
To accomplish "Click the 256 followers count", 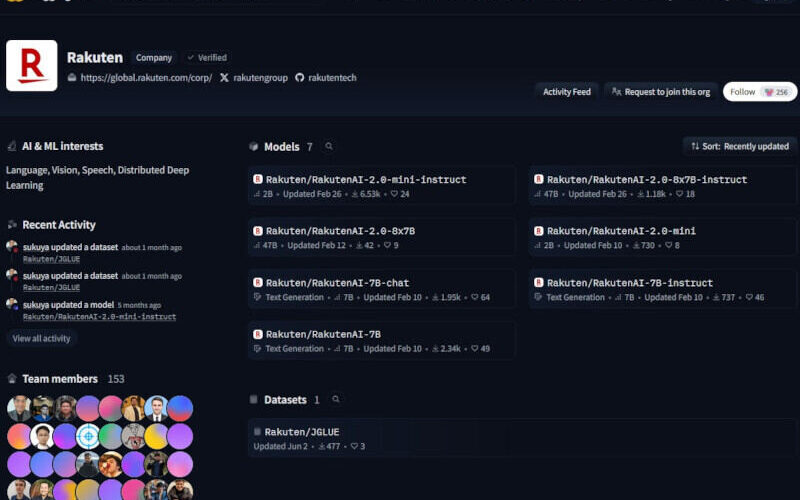I will [777, 92].
